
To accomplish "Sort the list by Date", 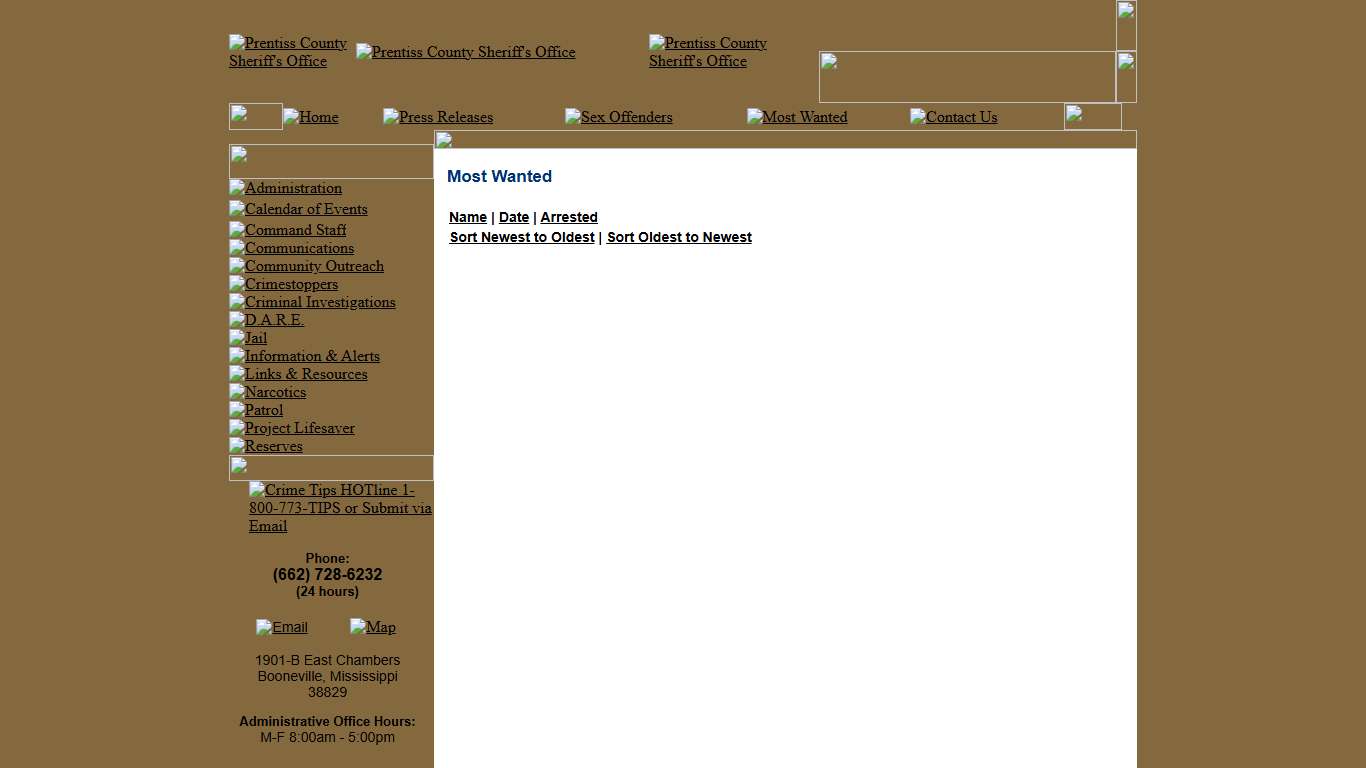I will point(513,217).
